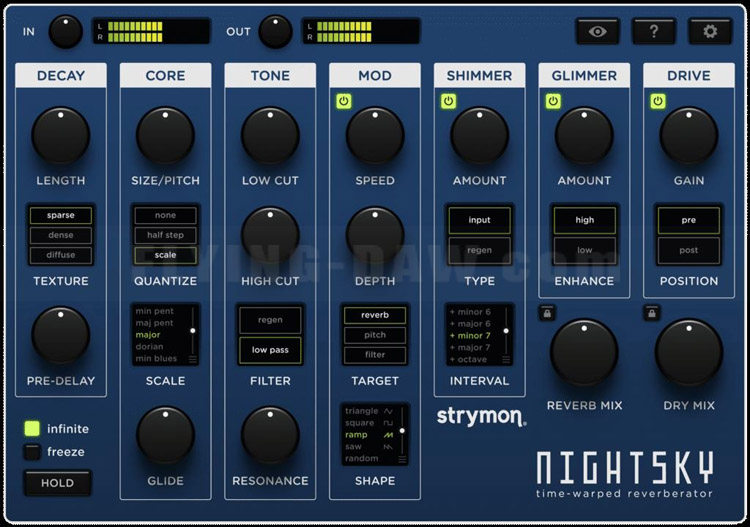Click the mod DEPTH knob
The height and width of the screenshot is (527, 750).
pyautogui.click(x=375, y=236)
